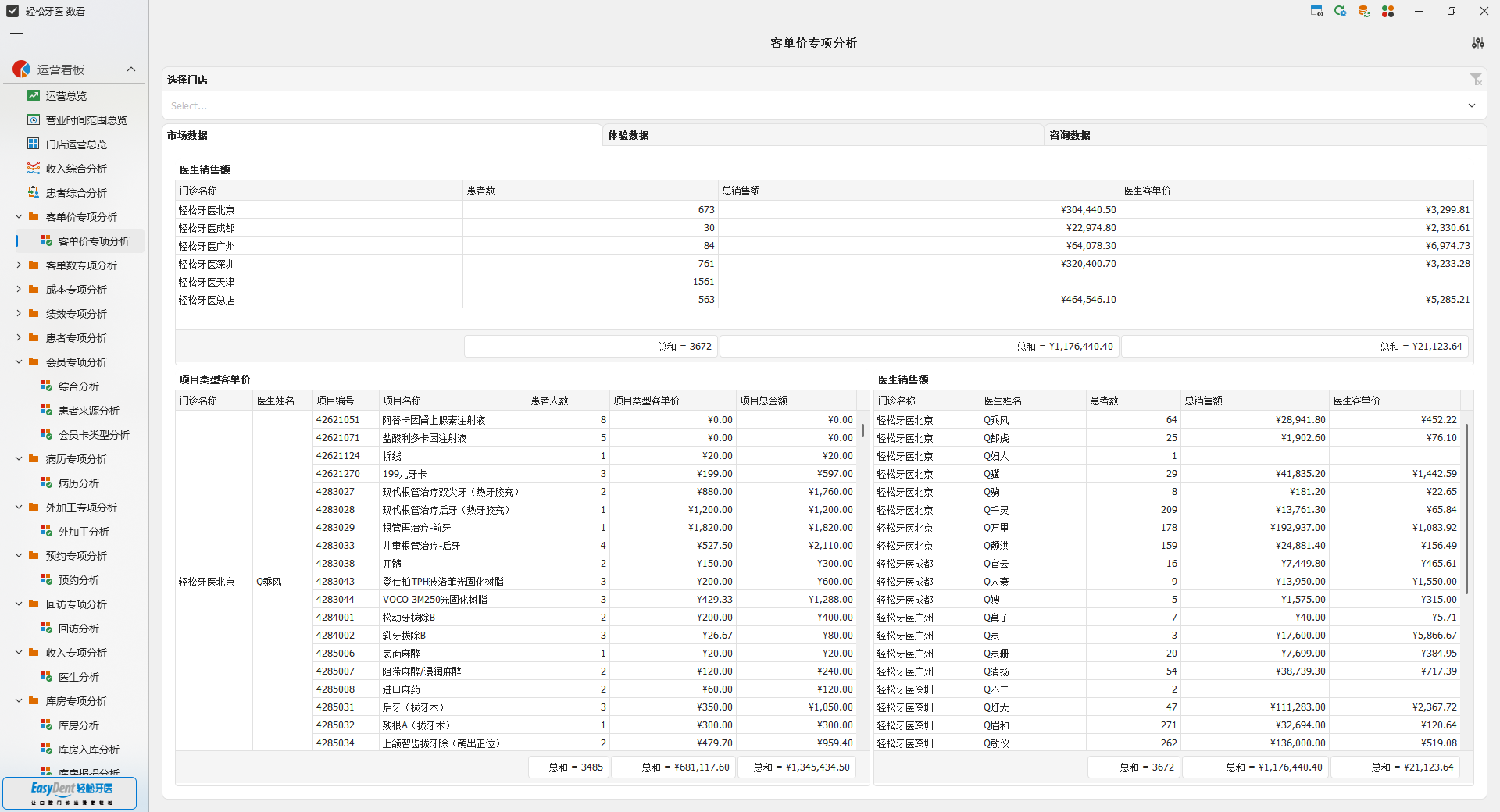Click the ¥464,546.10 sales value

1088,299
